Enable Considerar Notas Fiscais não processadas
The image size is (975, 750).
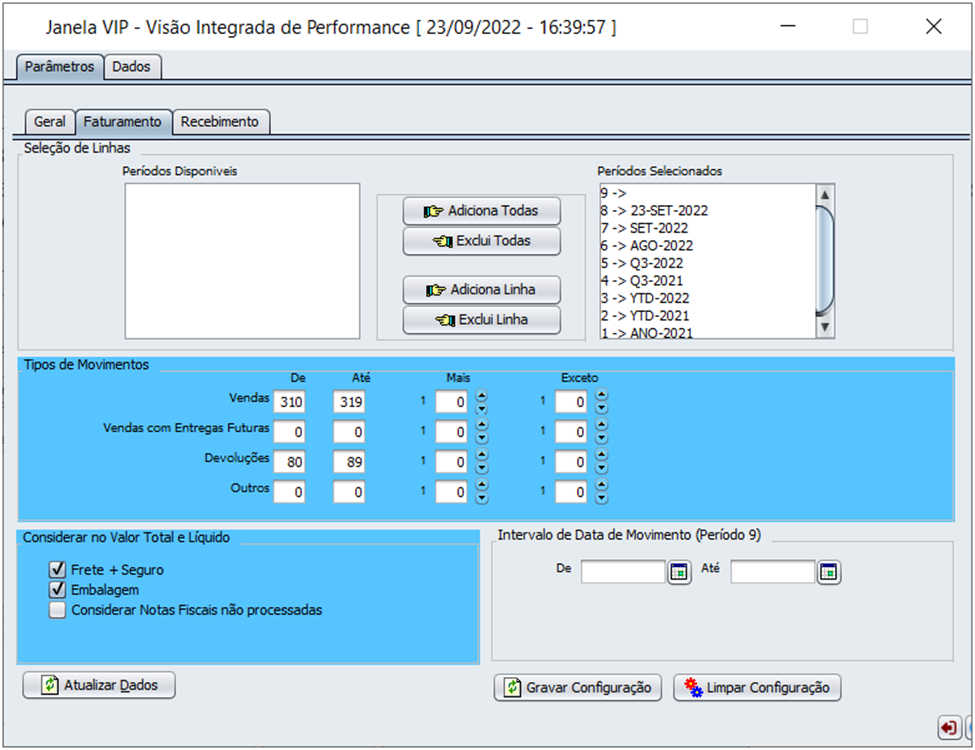[58, 610]
